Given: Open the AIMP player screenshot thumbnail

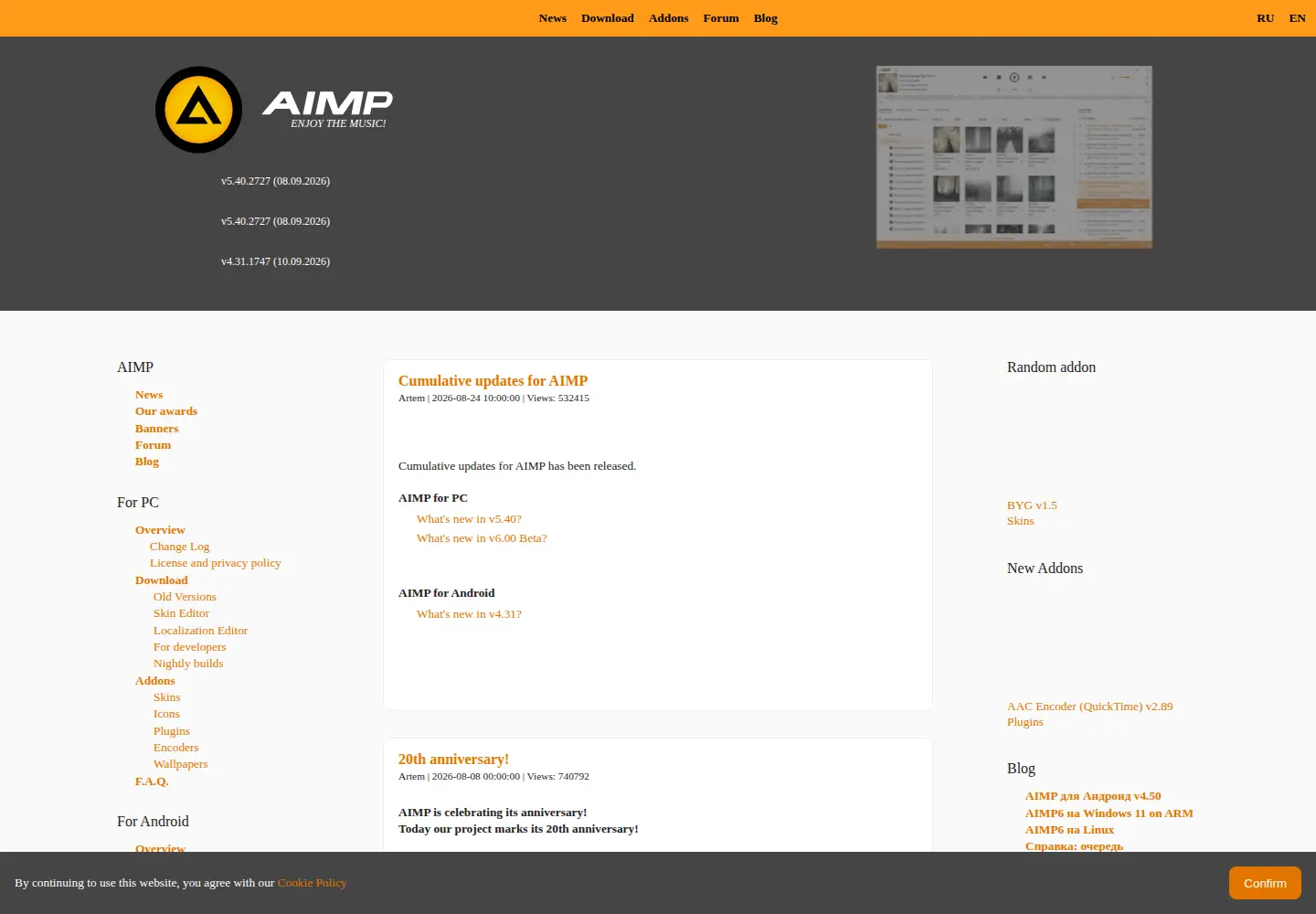Looking at the screenshot, I should click(x=1014, y=157).
